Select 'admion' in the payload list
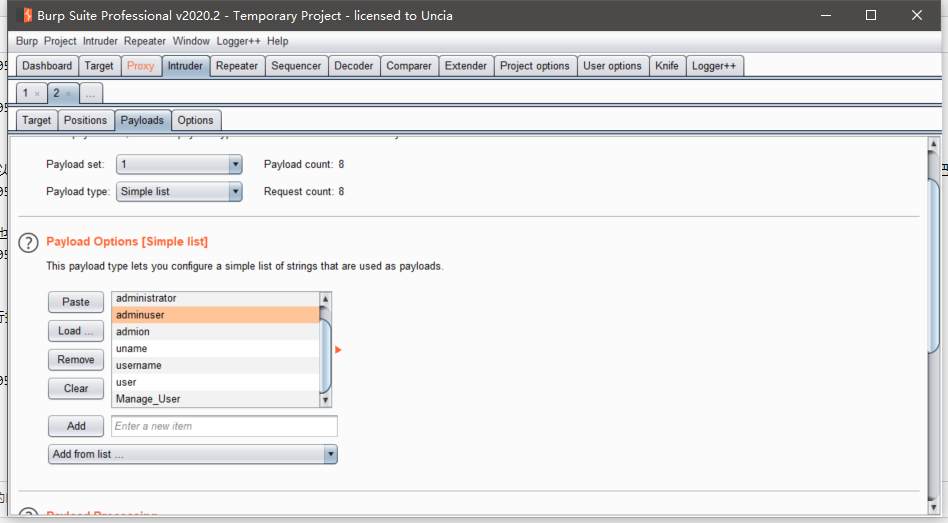 (216, 331)
